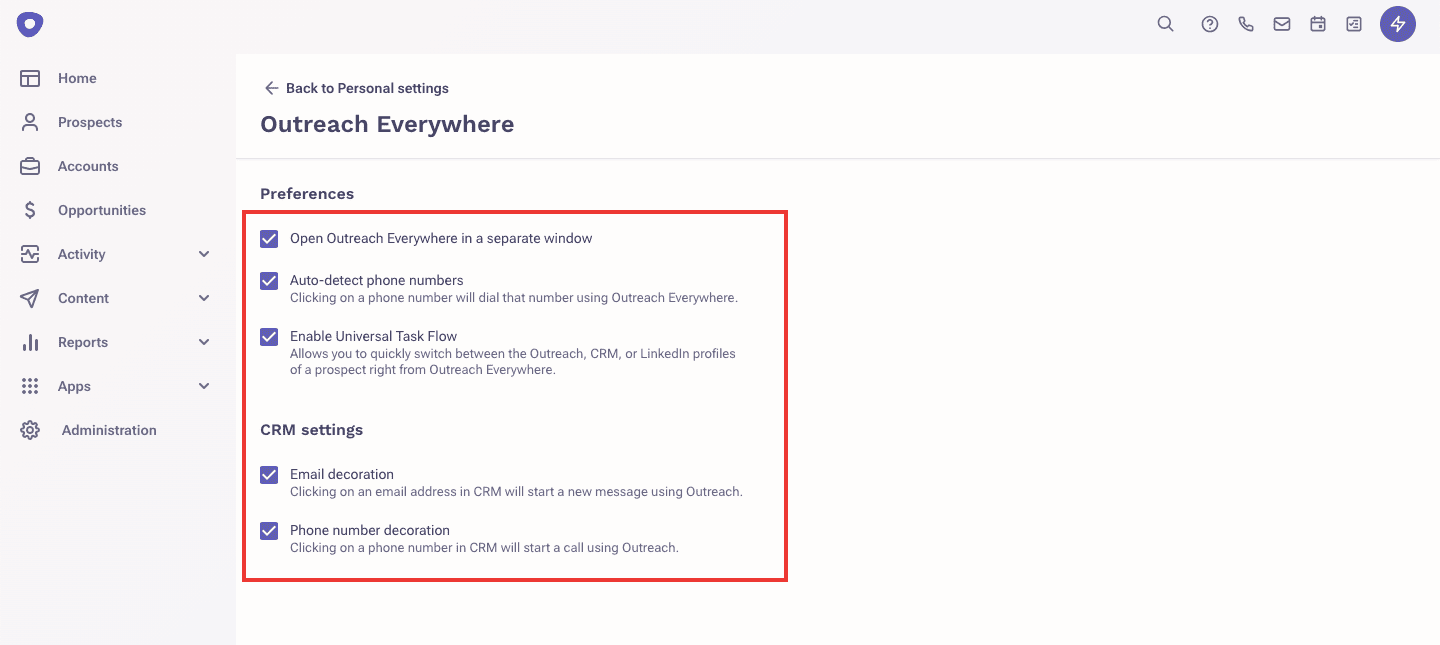Open the calendar icon in top bar

1318,24
